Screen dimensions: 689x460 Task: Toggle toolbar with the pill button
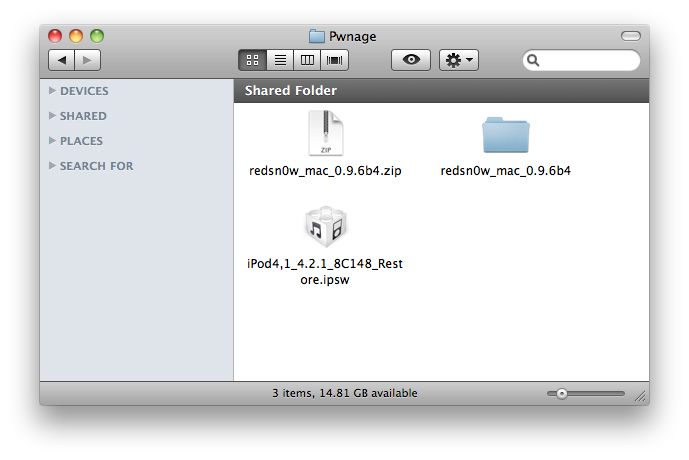631,36
